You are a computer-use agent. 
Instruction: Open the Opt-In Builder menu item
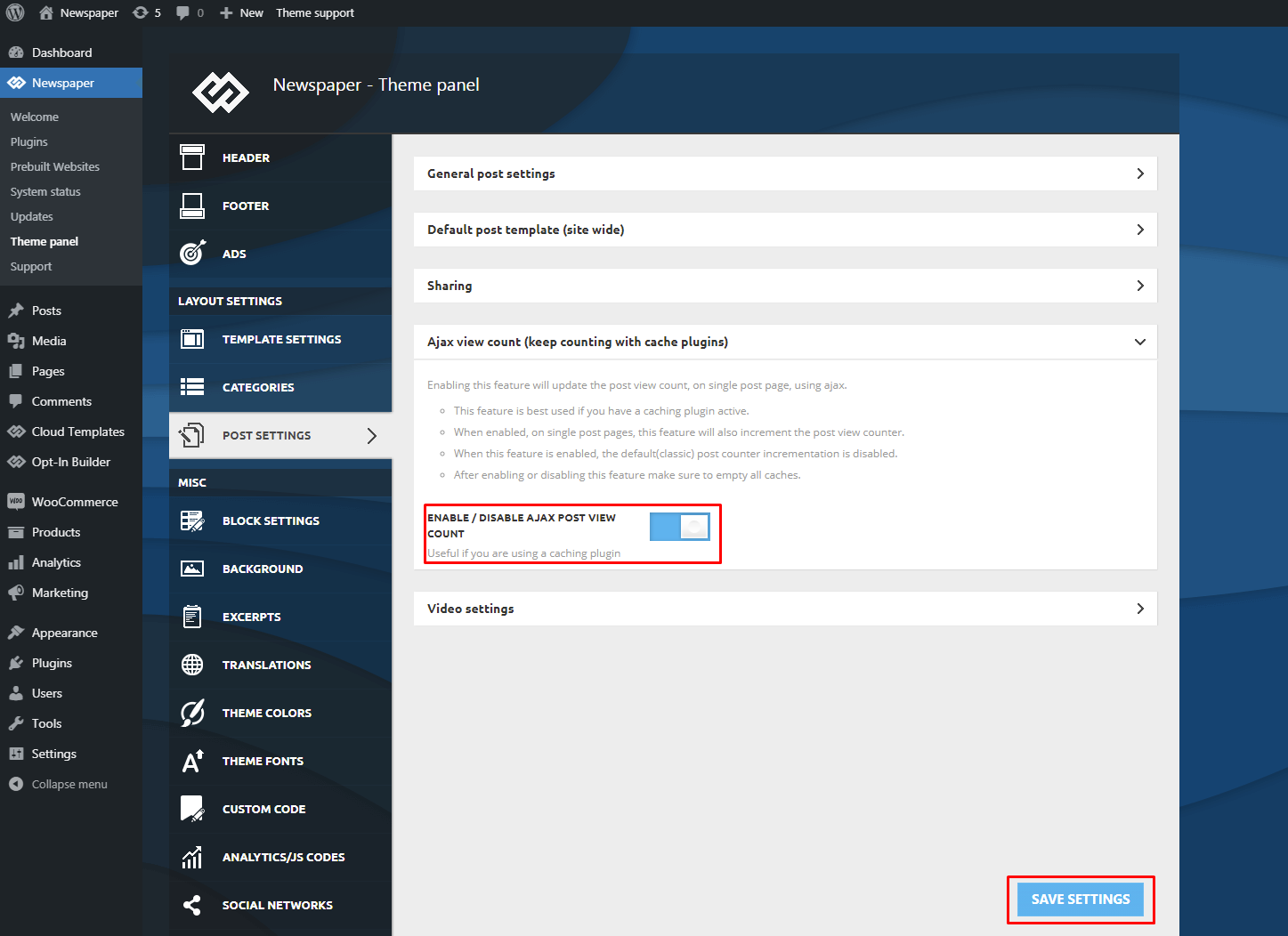[71, 462]
